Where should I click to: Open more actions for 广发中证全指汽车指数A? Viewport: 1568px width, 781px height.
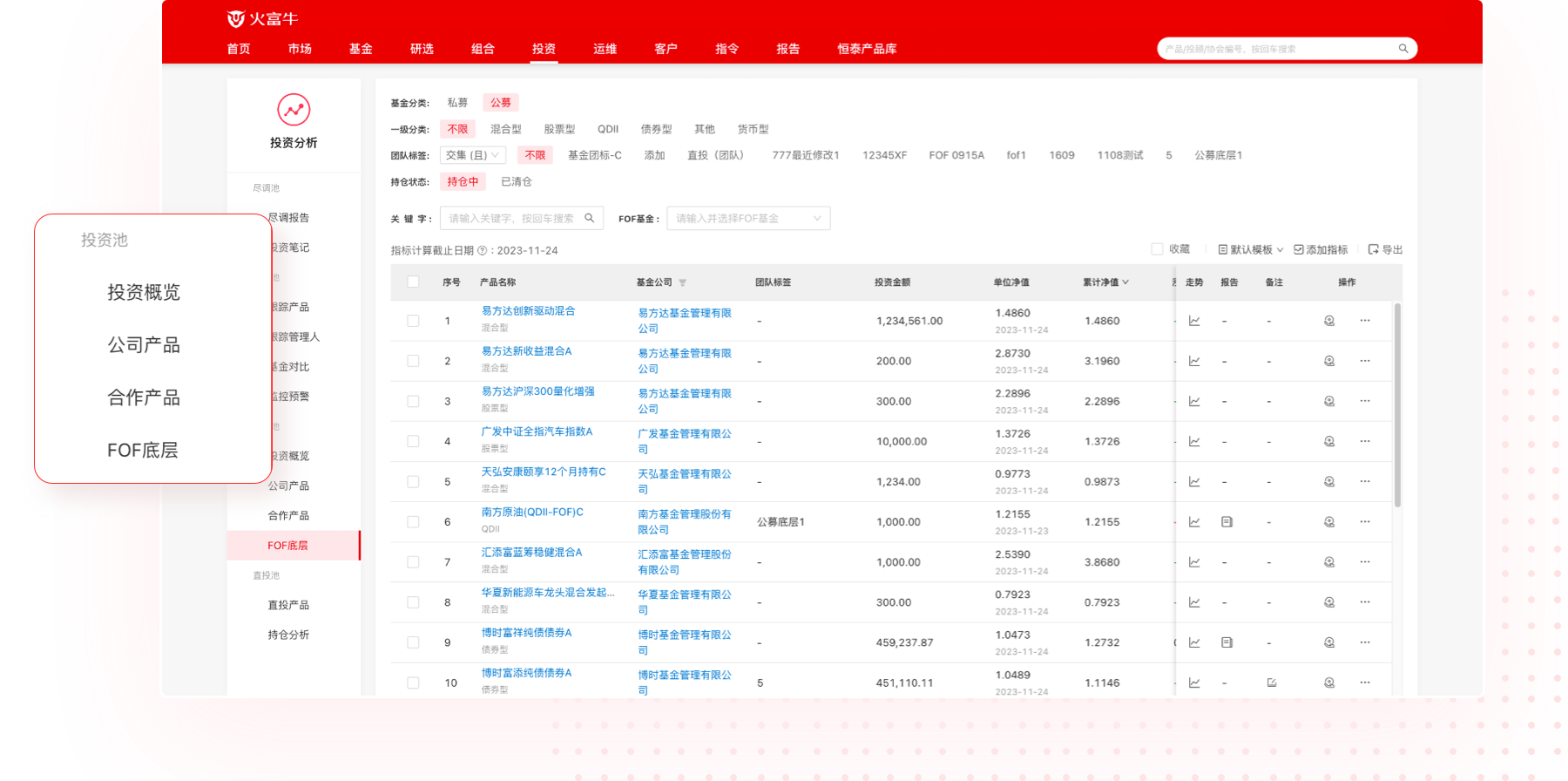coord(1365,441)
